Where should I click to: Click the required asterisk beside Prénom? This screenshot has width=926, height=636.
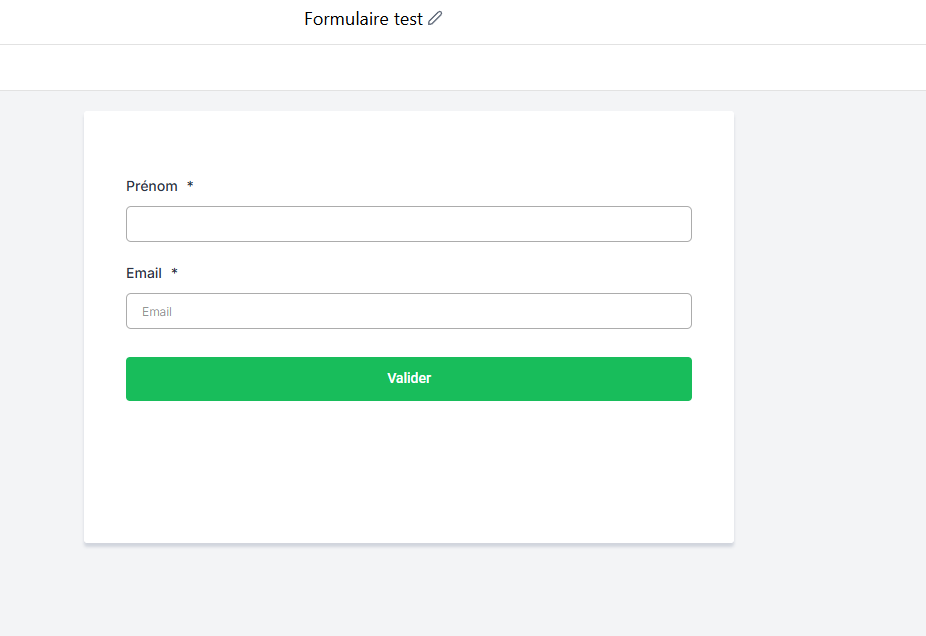(x=190, y=186)
